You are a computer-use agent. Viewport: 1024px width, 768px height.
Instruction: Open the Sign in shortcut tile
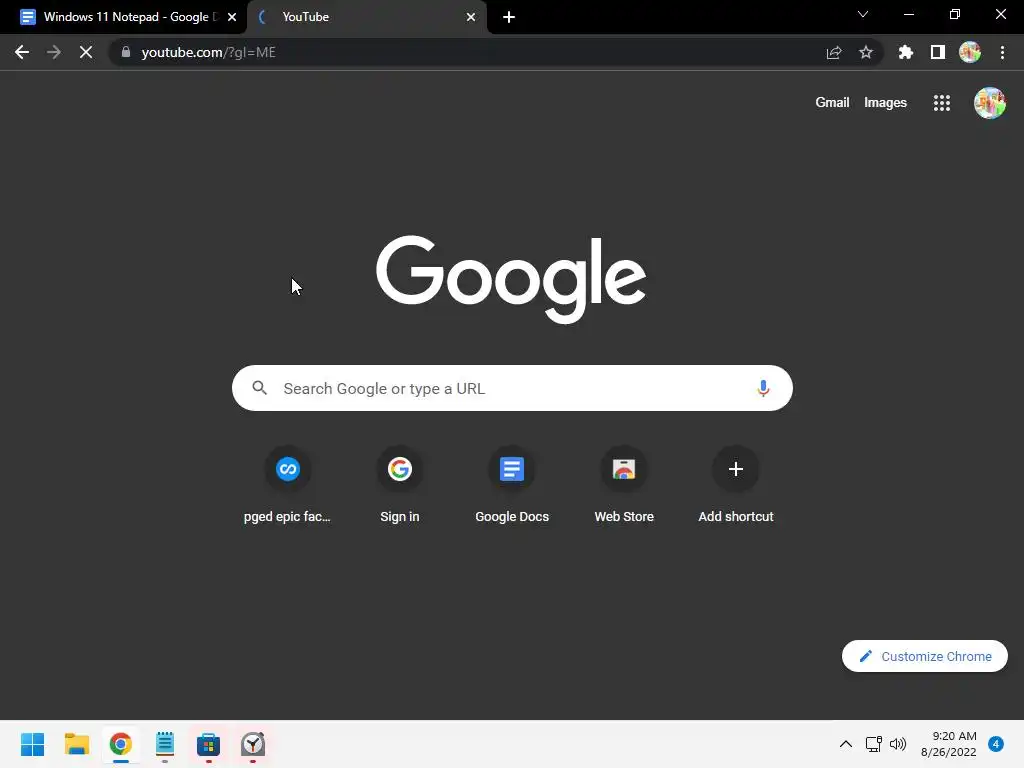[400, 485]
